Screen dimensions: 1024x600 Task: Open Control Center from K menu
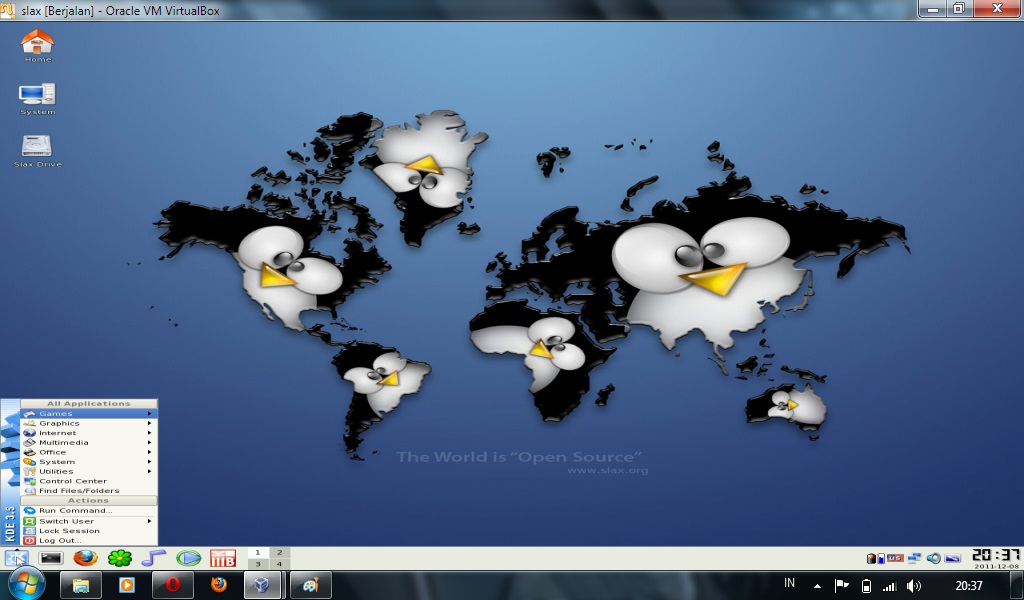89,481
